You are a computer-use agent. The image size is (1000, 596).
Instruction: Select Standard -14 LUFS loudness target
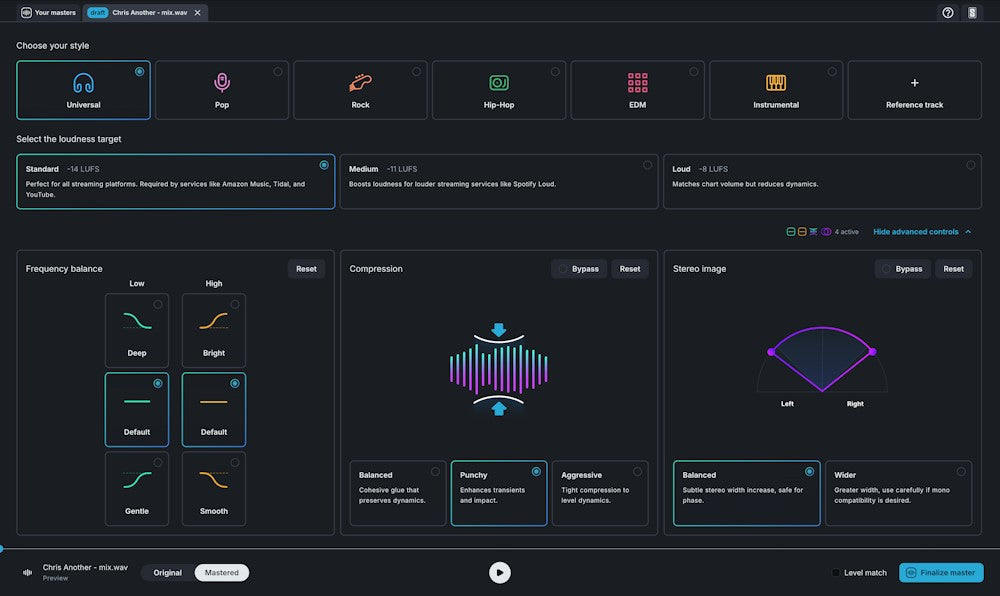(175, 182)
